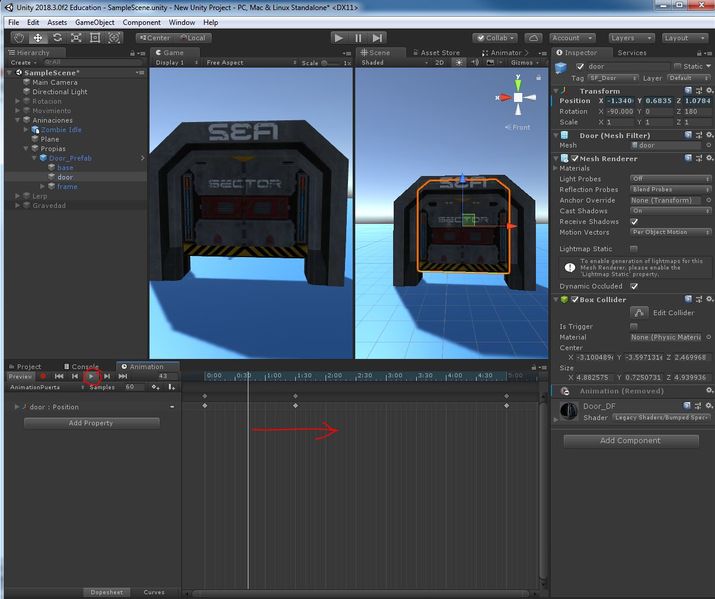Open Box Collider settings gear
This screenshot has height=599, width=715.
[710, 299]
